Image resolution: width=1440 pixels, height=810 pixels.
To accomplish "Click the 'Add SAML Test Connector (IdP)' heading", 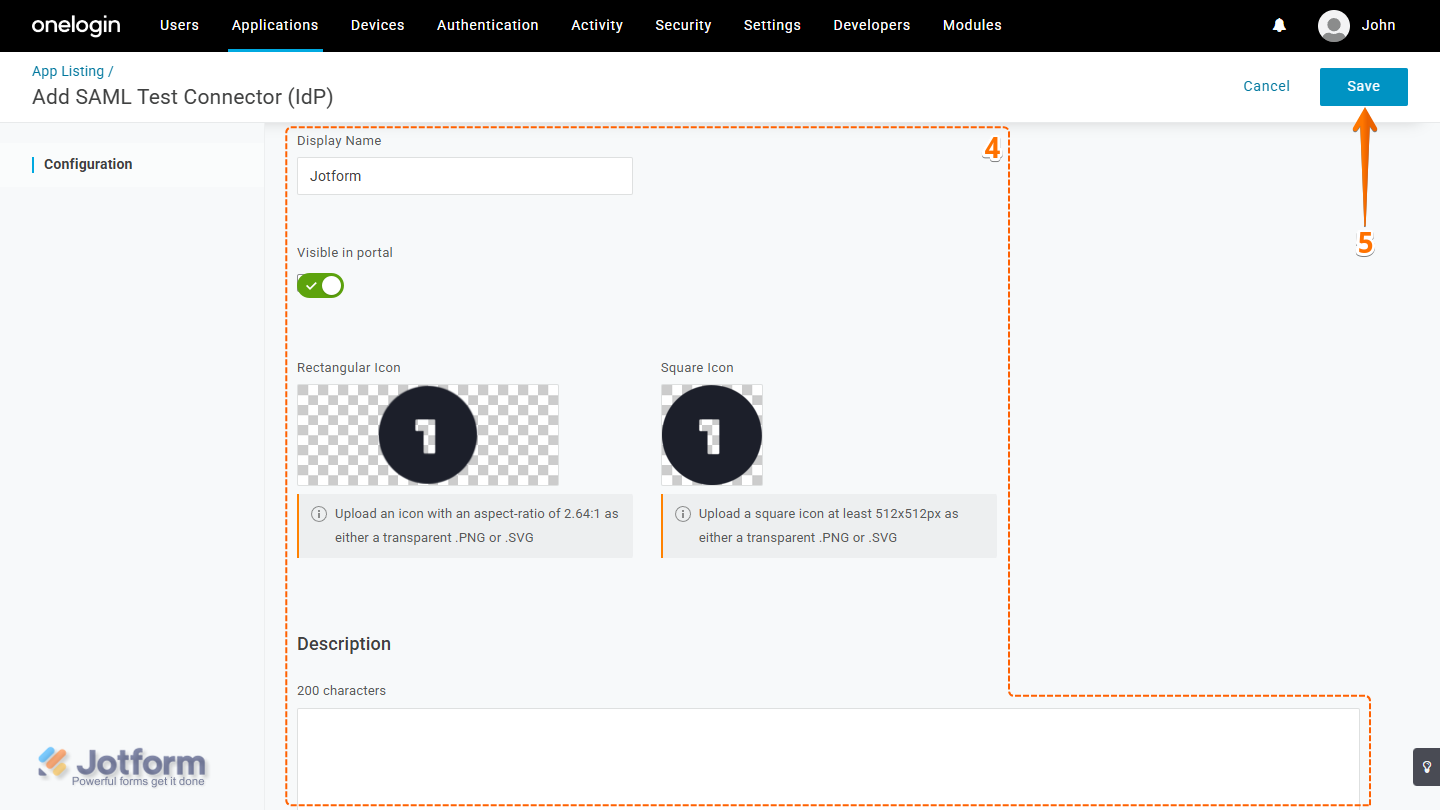I will coord(183,97).
